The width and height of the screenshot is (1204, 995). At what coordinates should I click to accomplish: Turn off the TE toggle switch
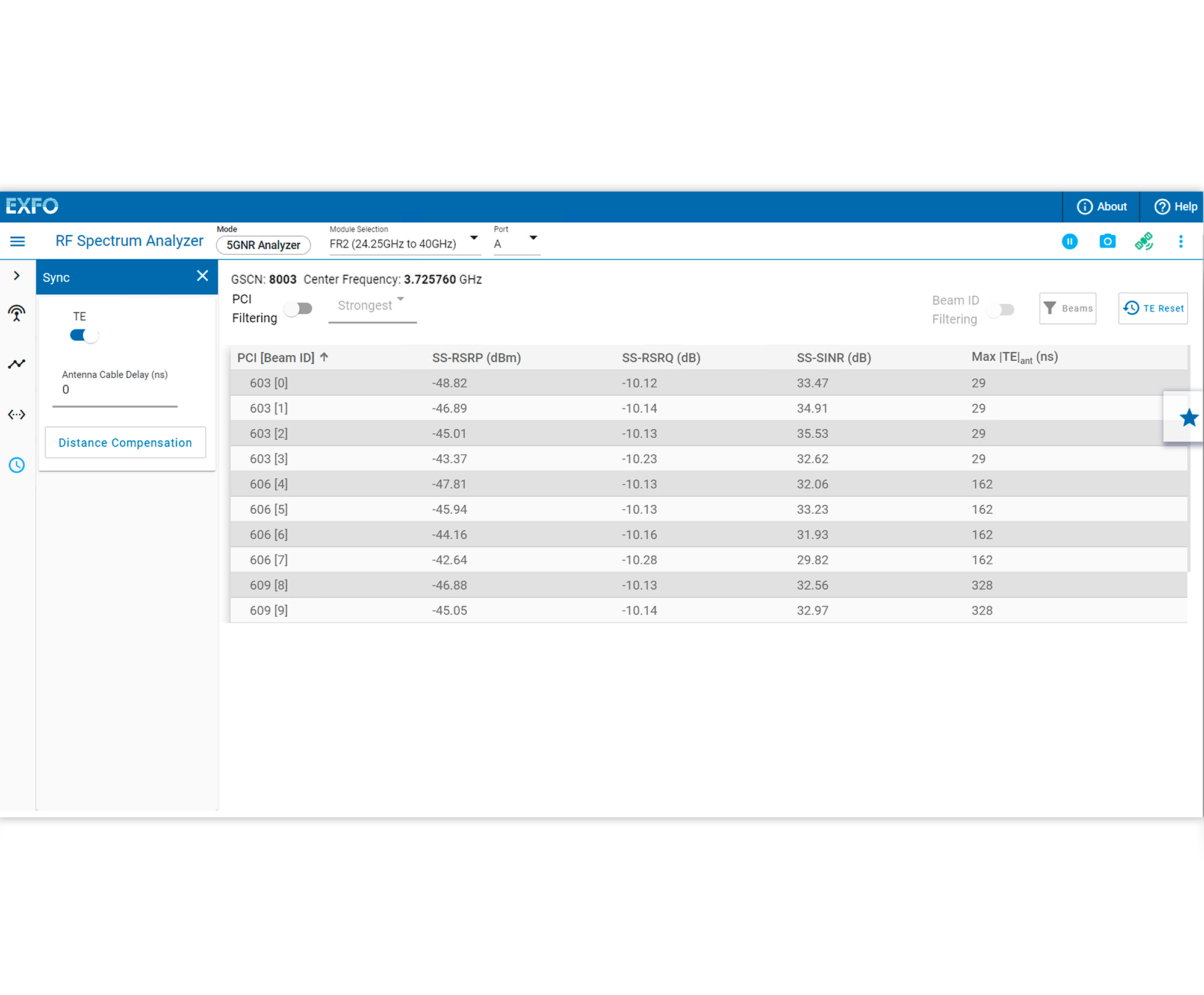84,335
